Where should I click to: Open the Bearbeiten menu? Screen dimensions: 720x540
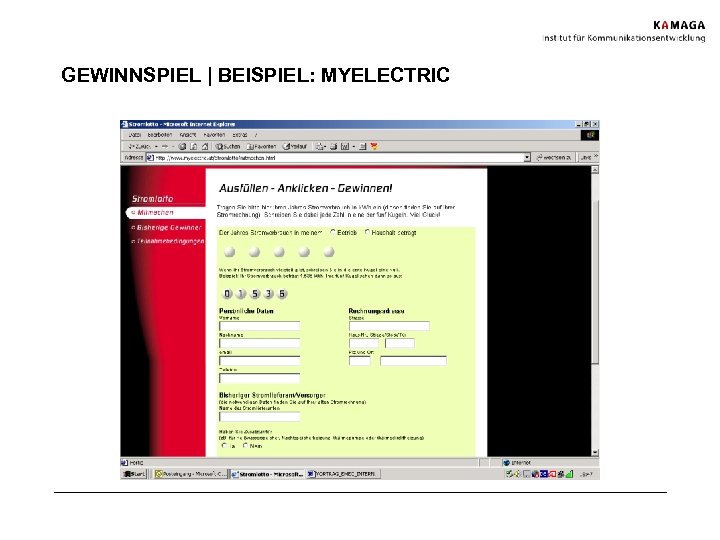pos(159,135)
